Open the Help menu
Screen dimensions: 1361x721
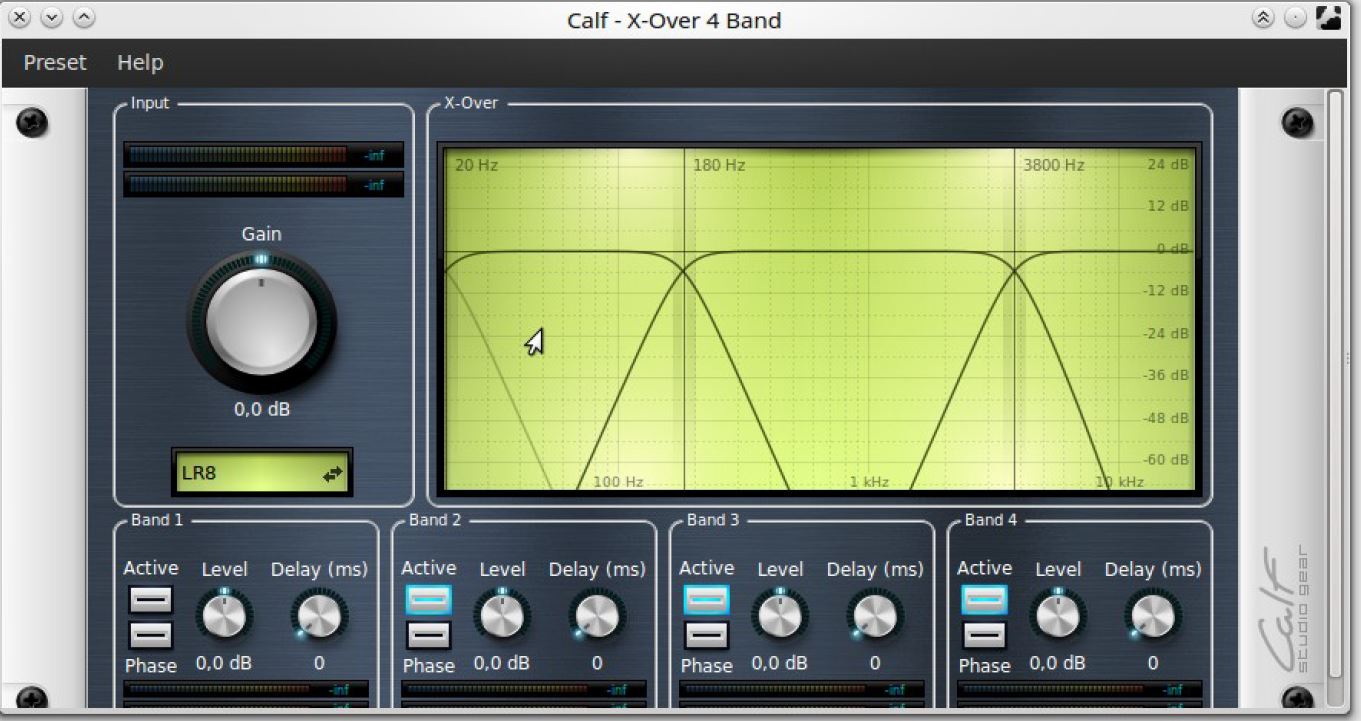pyautogui.click(x=140, y=62)
